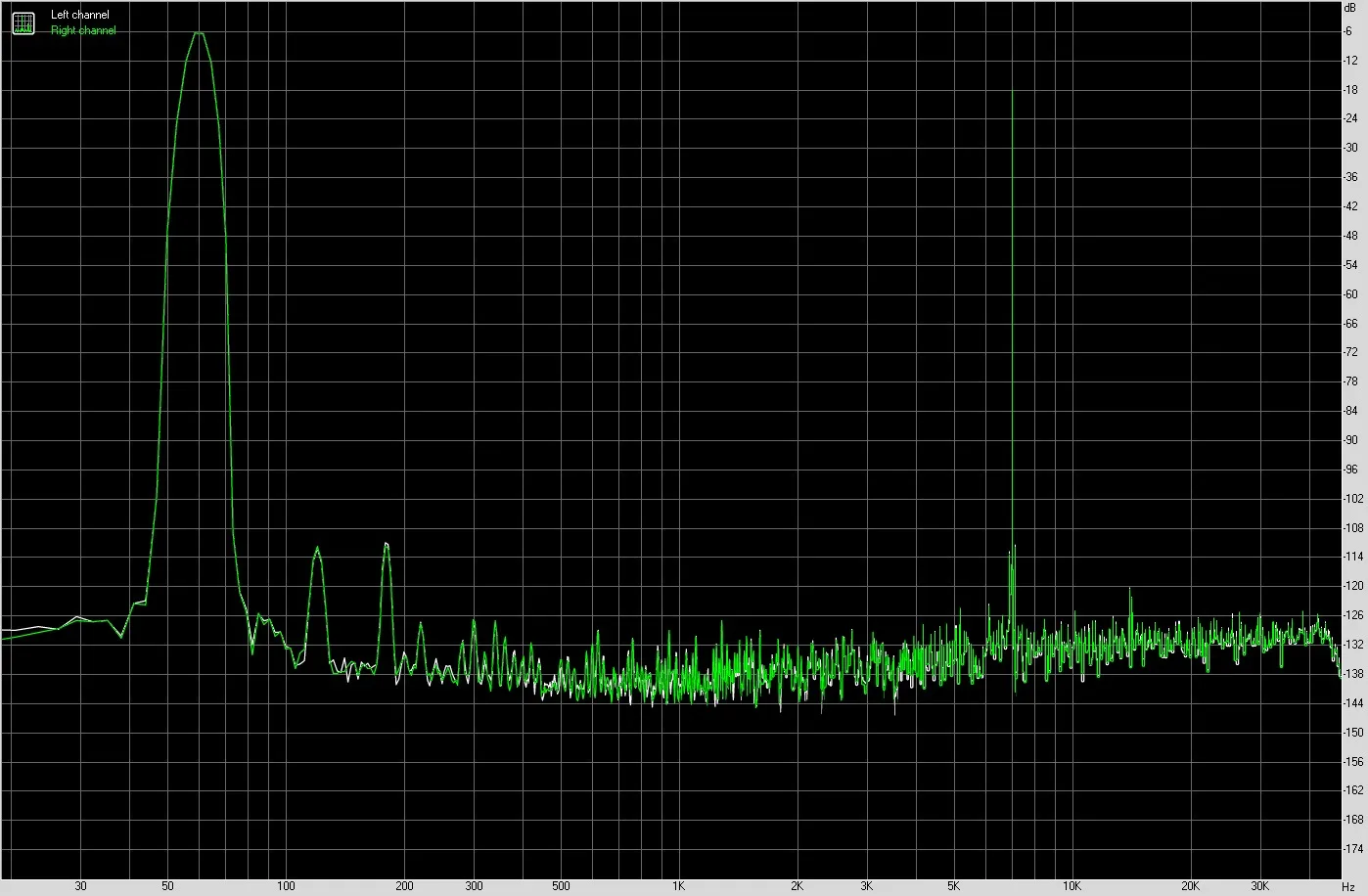Viewport: 1368px width, 896px height.
Task: Click the 10K frequency axis label
Action: 1072,886
